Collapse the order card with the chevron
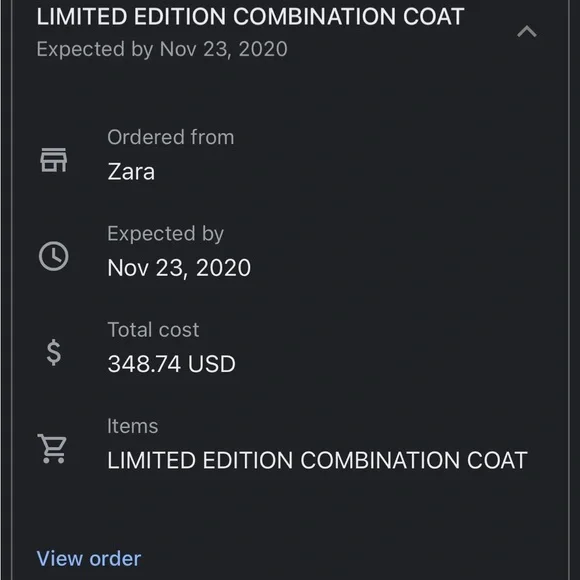Screen dimensions: 580x580 [x=527, y=31]
